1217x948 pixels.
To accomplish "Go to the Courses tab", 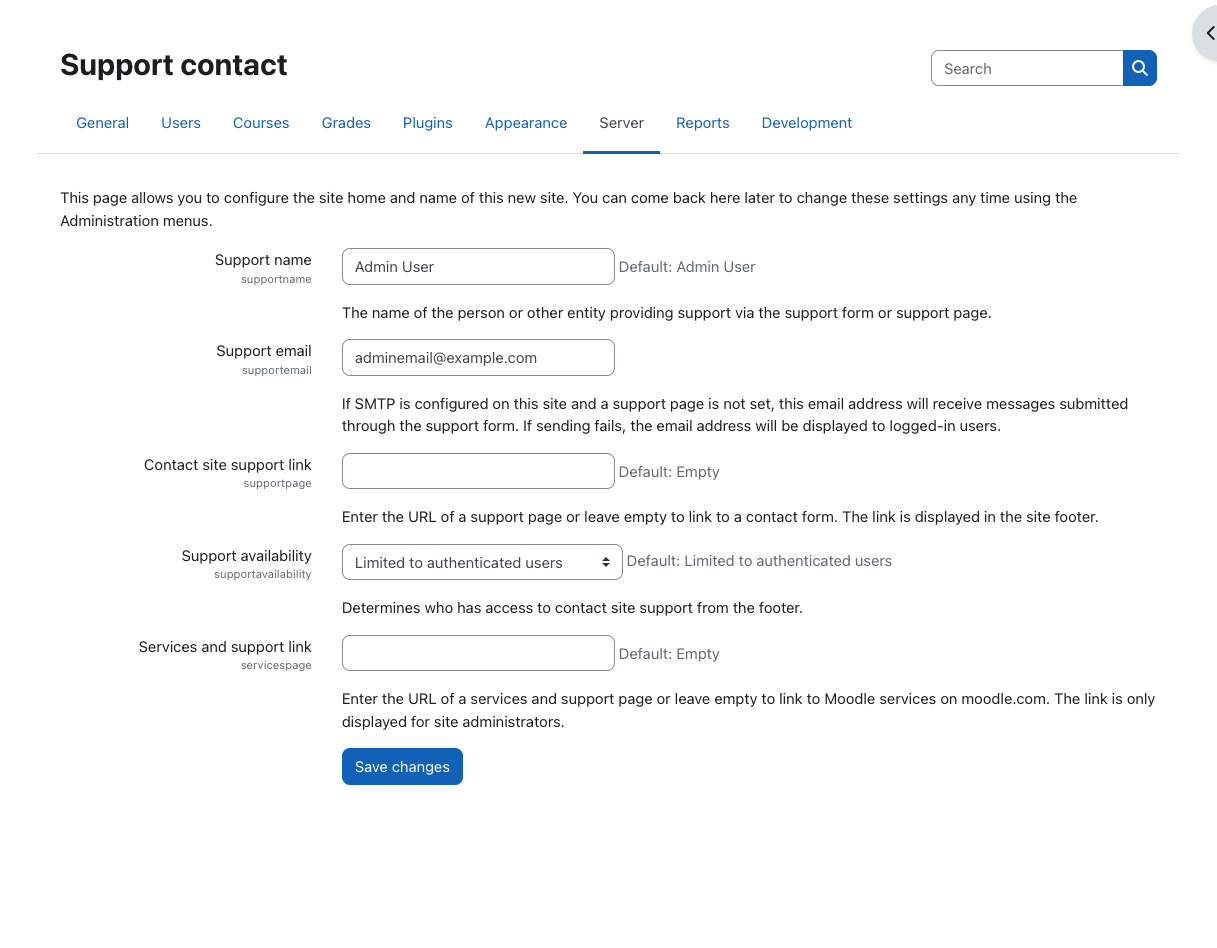I will (261, 123).
